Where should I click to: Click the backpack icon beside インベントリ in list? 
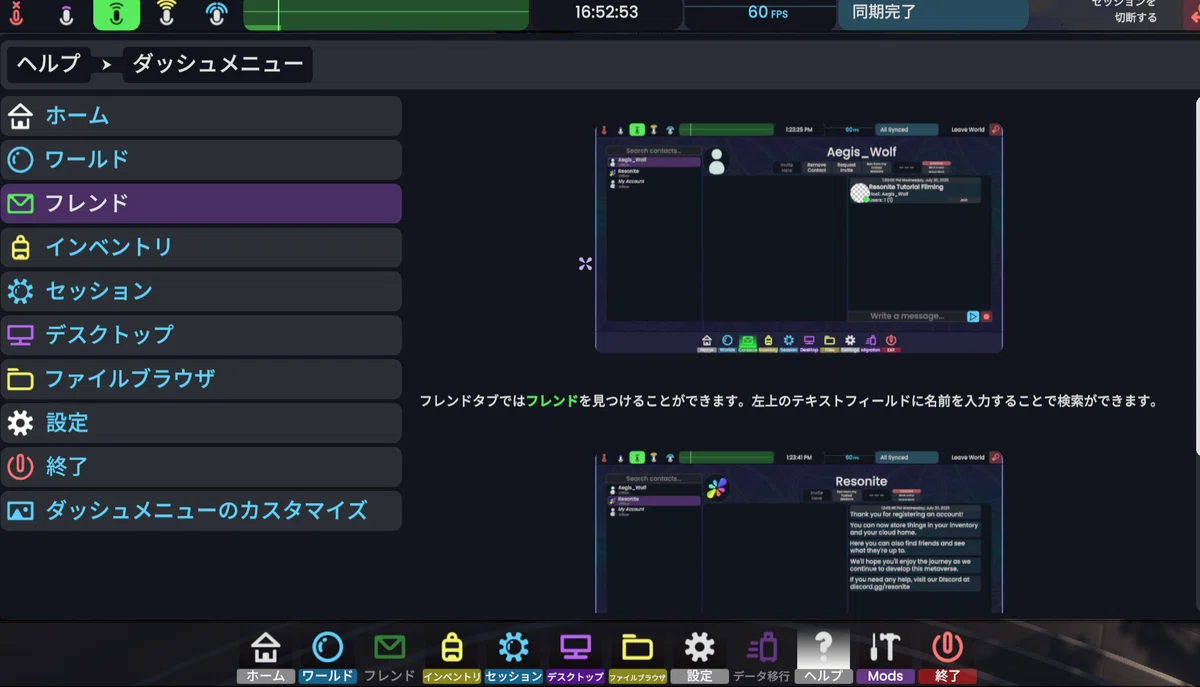20,247
